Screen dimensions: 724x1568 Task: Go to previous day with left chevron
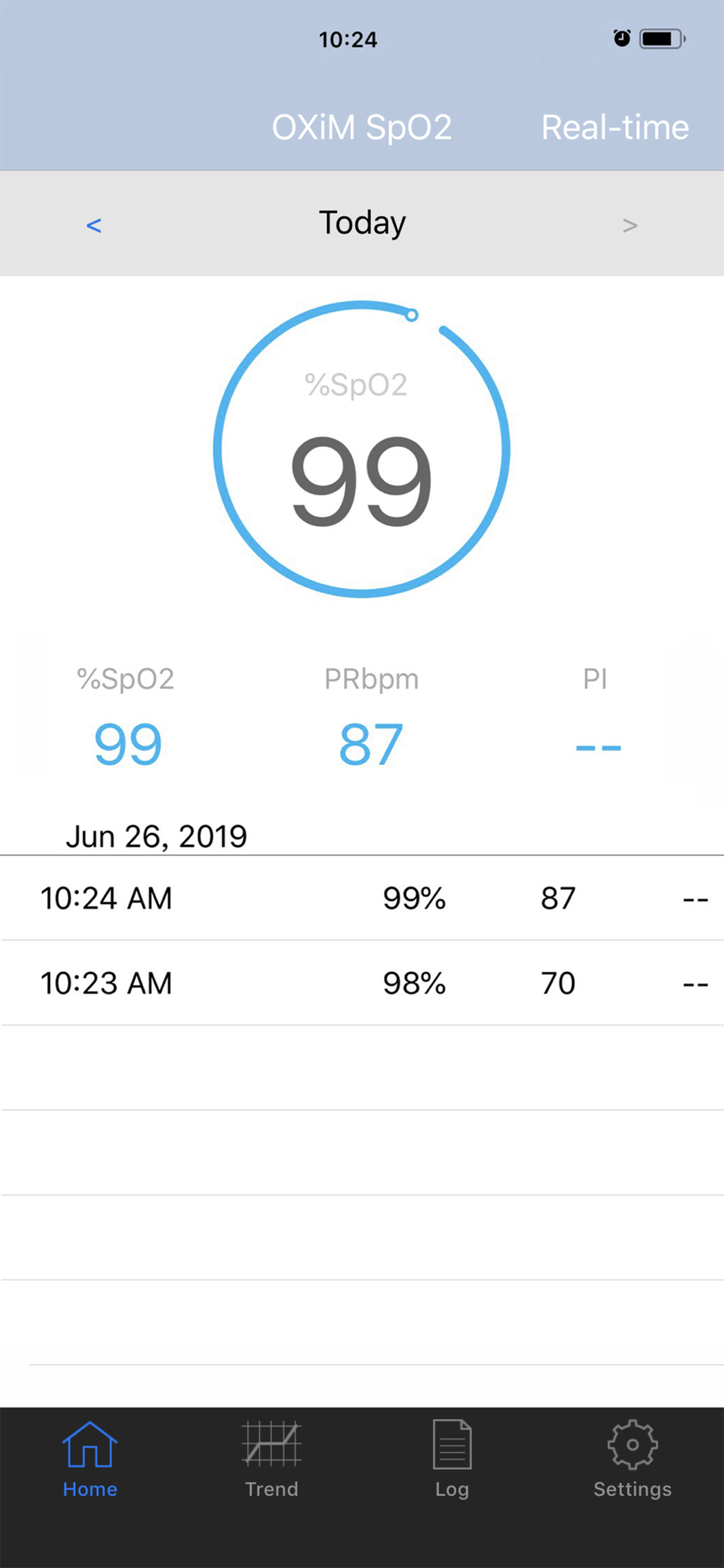(93, 226)
